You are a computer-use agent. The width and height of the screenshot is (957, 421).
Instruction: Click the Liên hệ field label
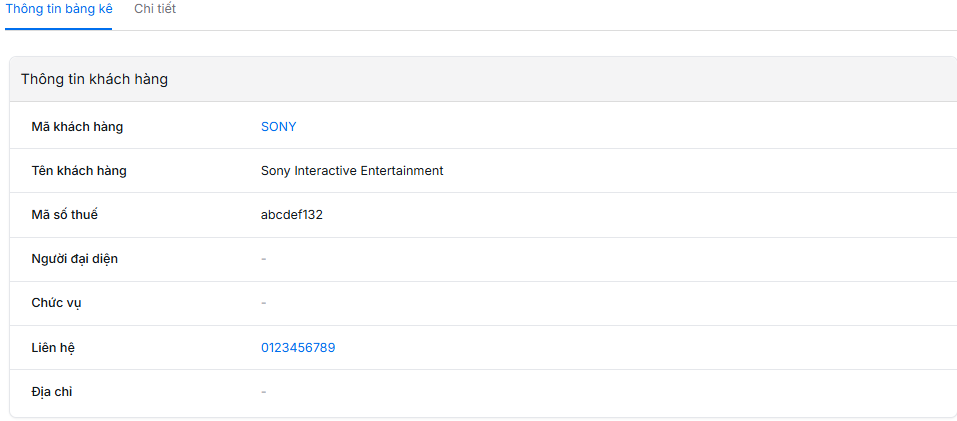(54, 348)
